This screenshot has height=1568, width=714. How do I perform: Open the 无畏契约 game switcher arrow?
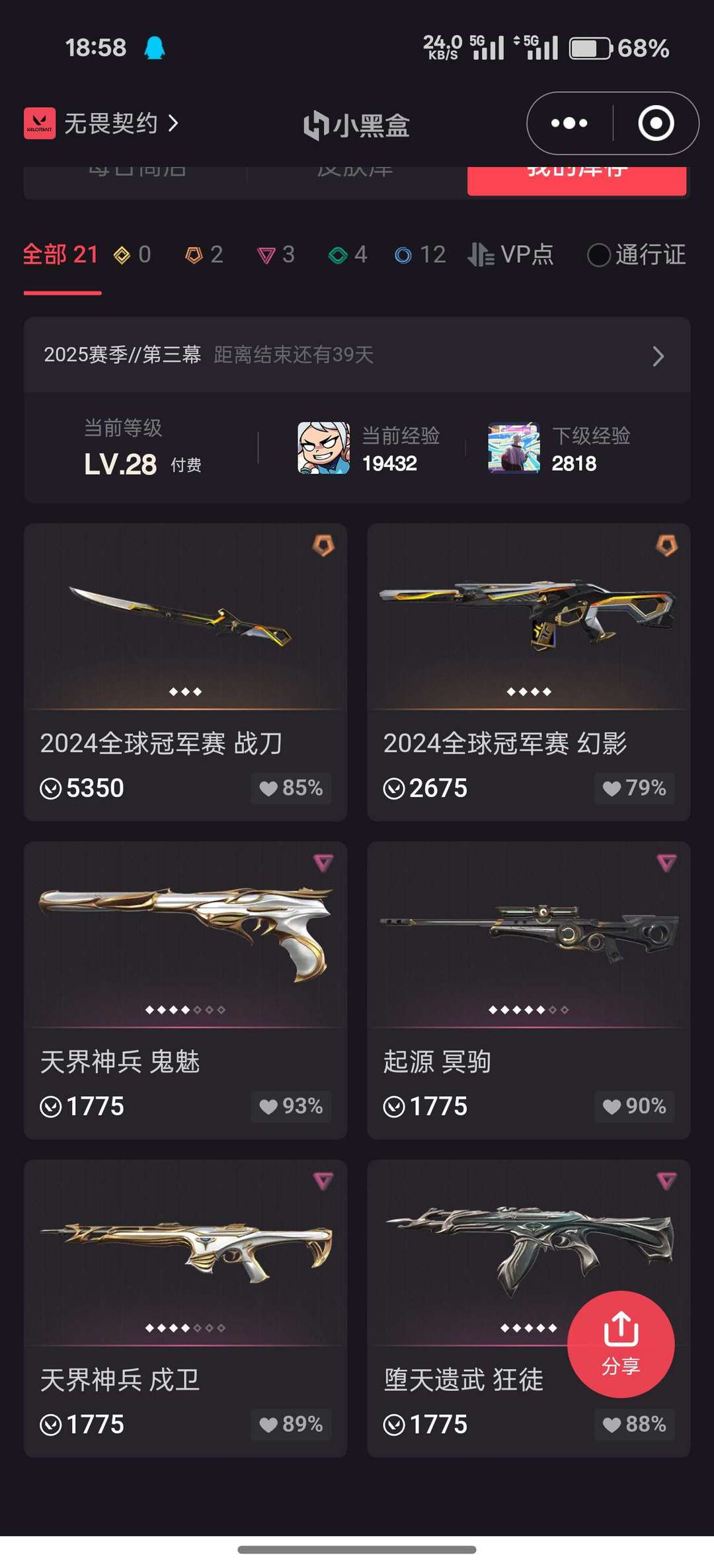[173, 123]
